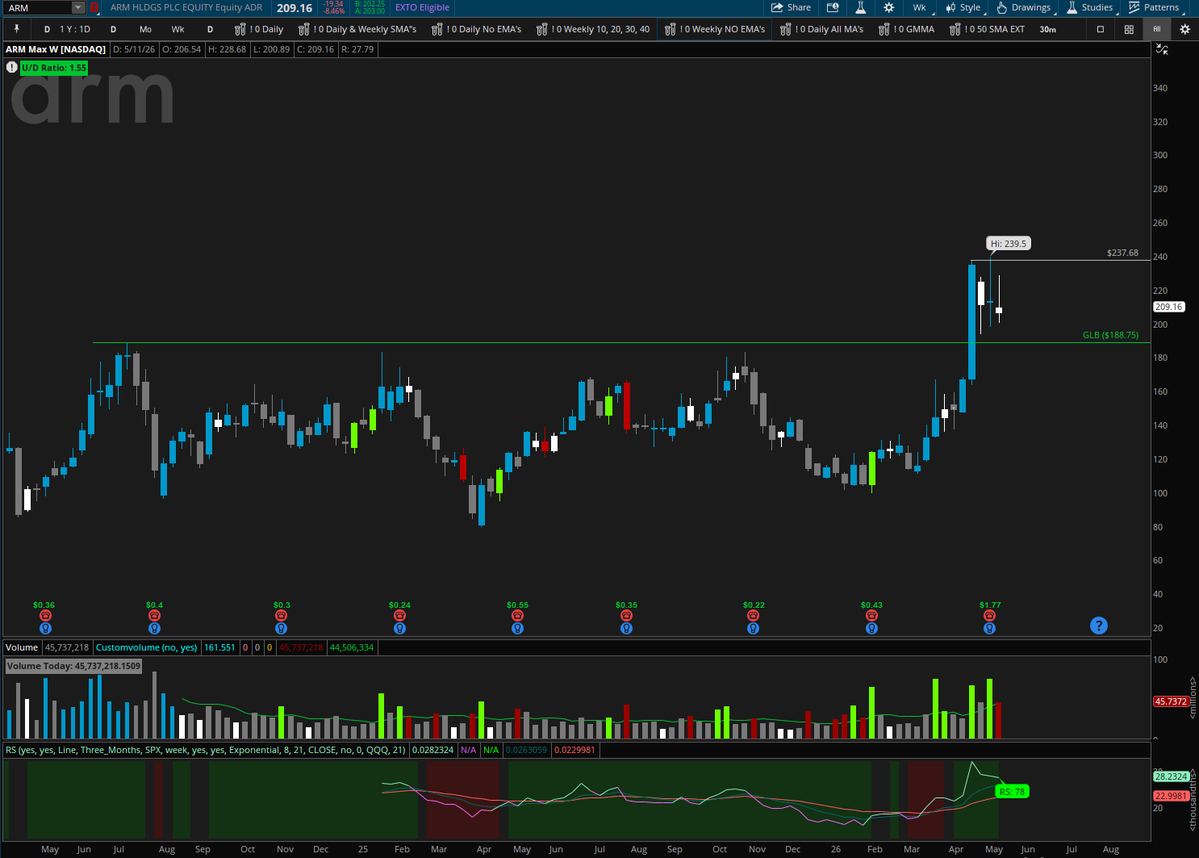Click the 'O: 206.54' open value
1199x858 pixels.
[181, 49]
